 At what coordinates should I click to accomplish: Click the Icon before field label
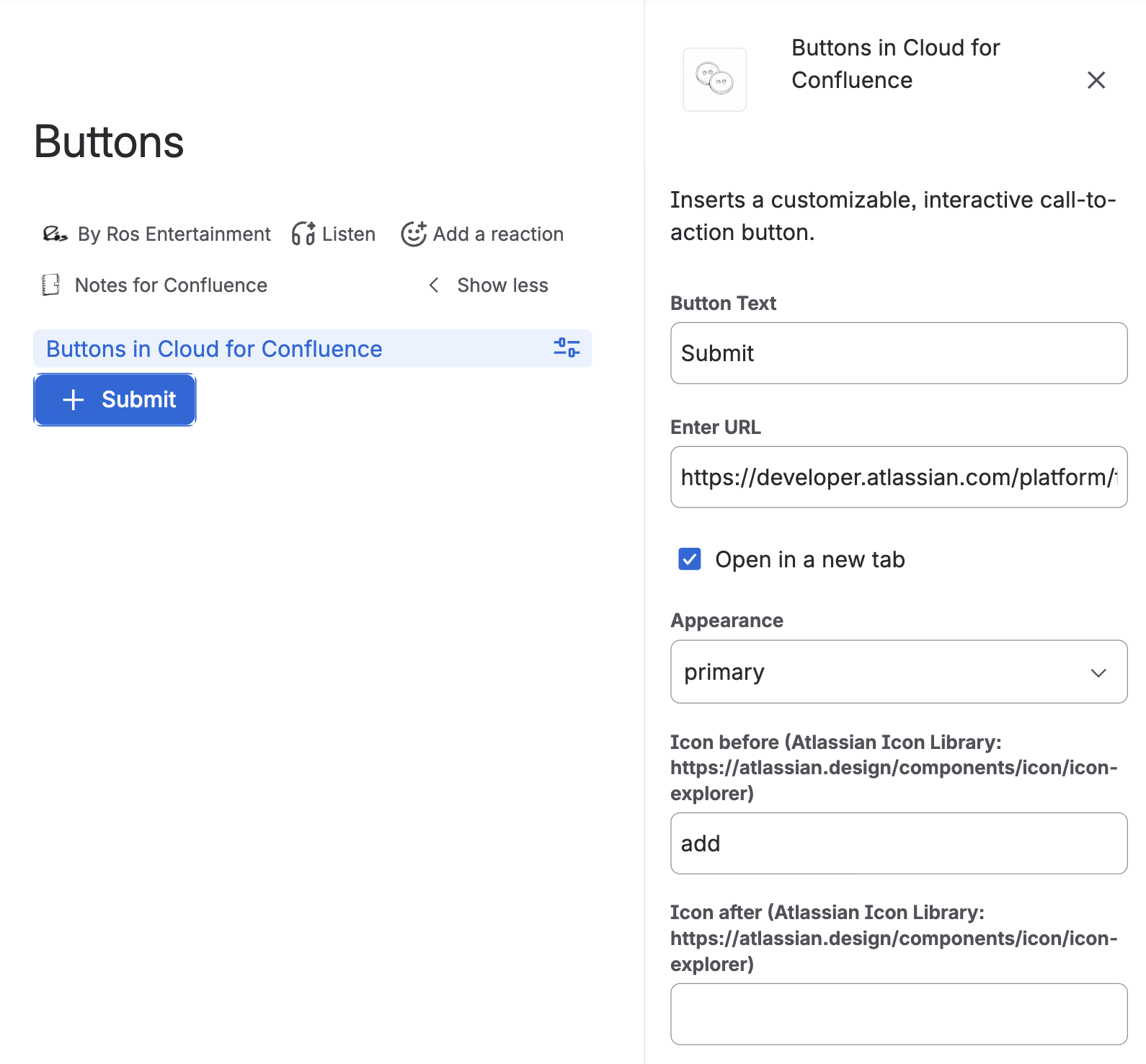(x=894, y=768)
